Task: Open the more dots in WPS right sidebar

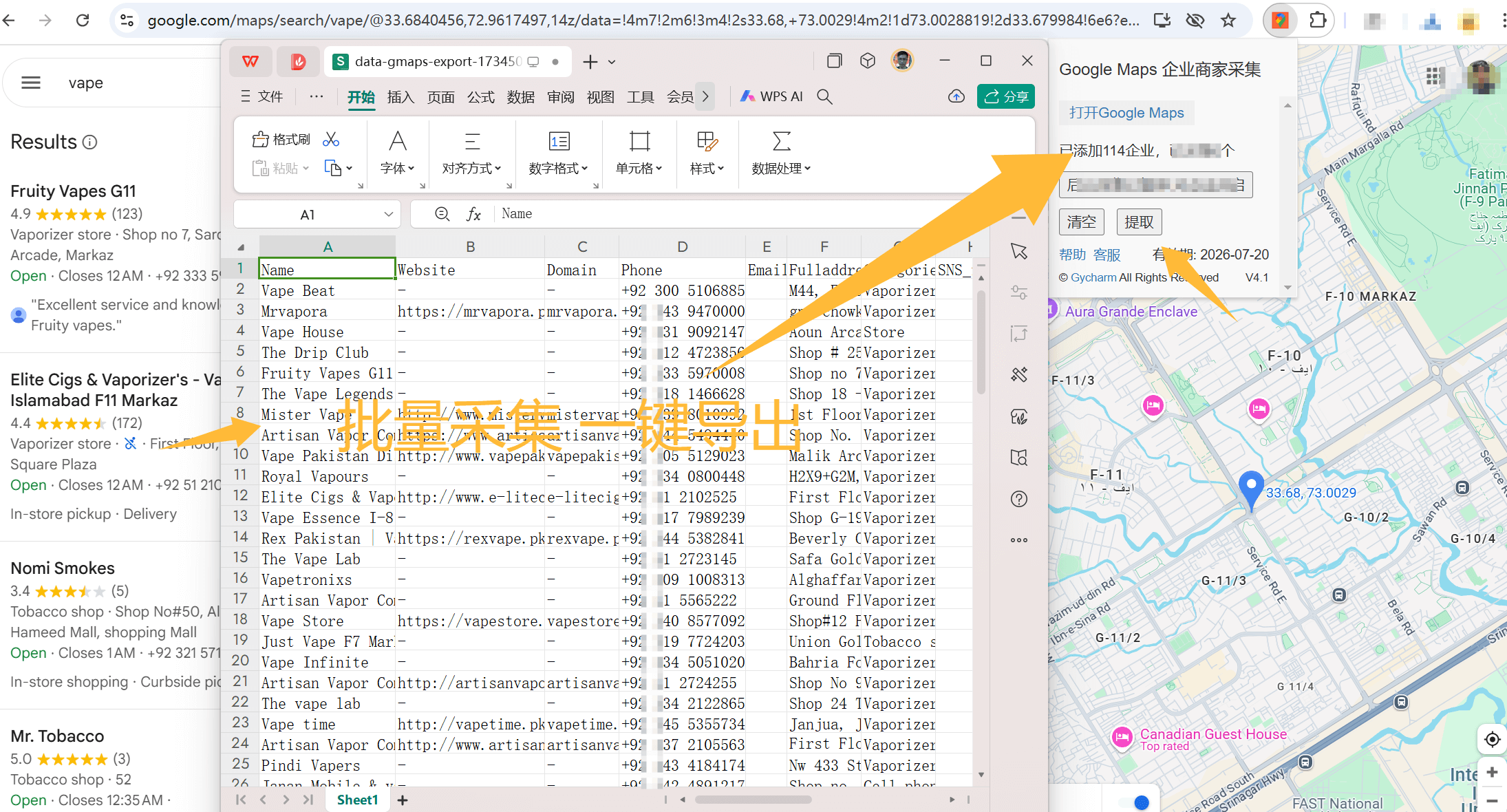Action: click(1019, 540)
